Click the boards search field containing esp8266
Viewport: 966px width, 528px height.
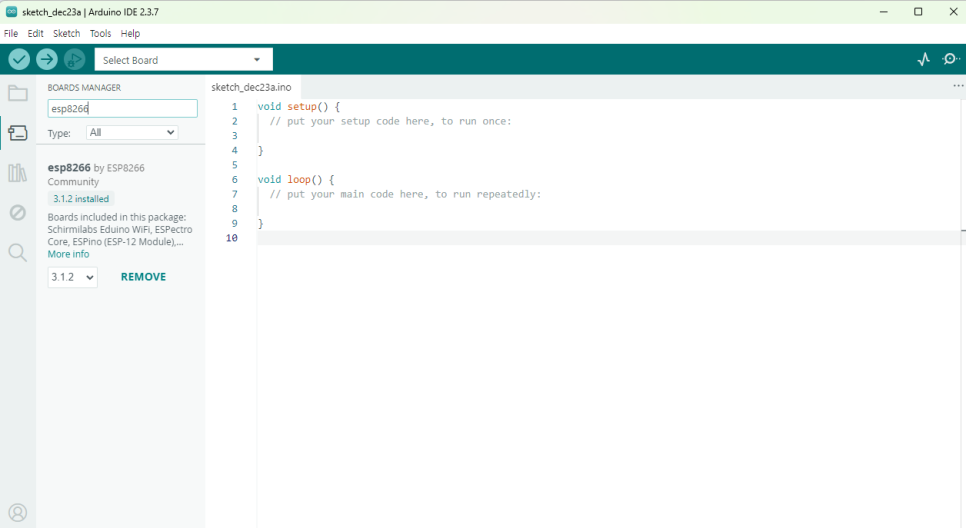(x=123, y=108)
